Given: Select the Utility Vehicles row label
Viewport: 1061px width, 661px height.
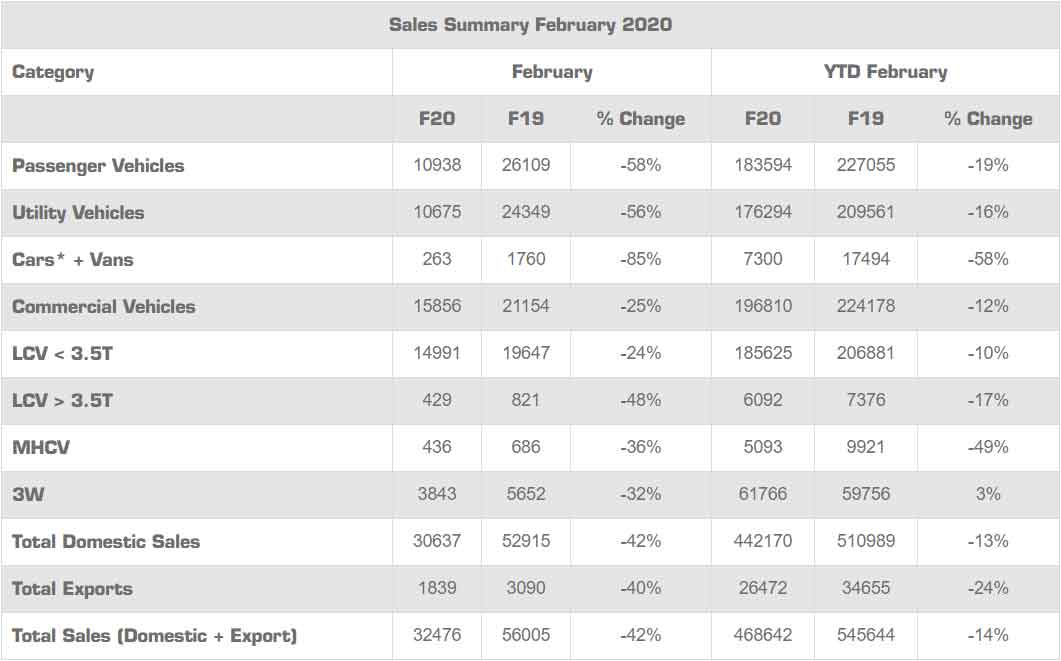Looking at the screenshot, I should pos(78,213).
